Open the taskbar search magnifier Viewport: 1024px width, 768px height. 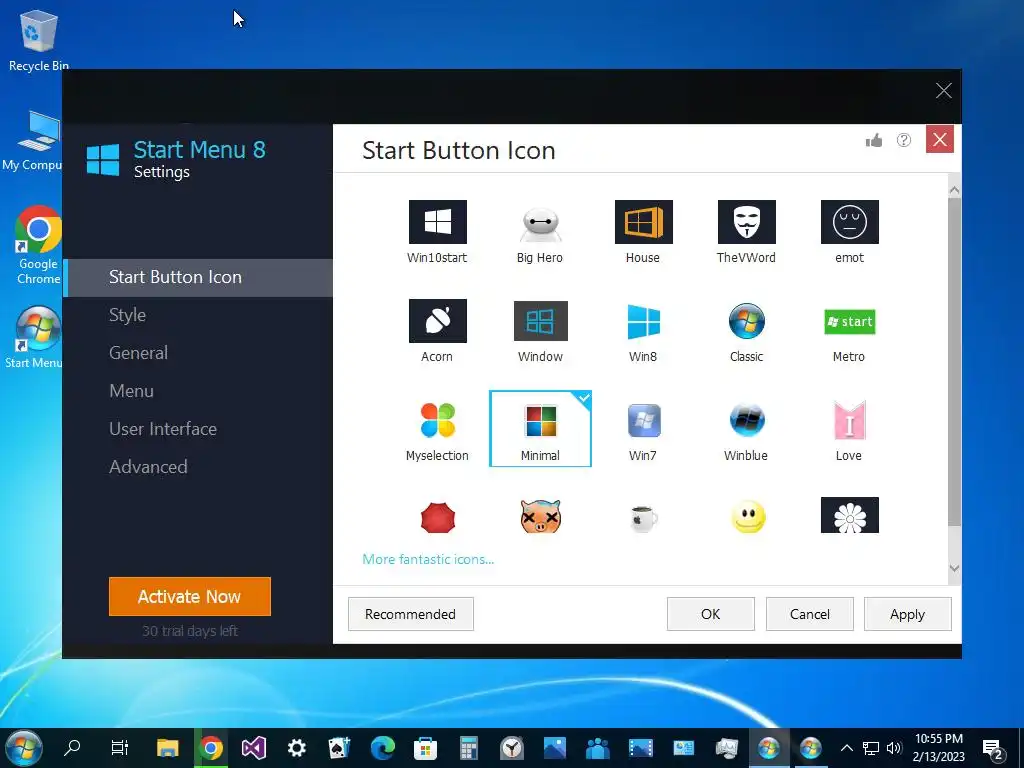[72, 747]
